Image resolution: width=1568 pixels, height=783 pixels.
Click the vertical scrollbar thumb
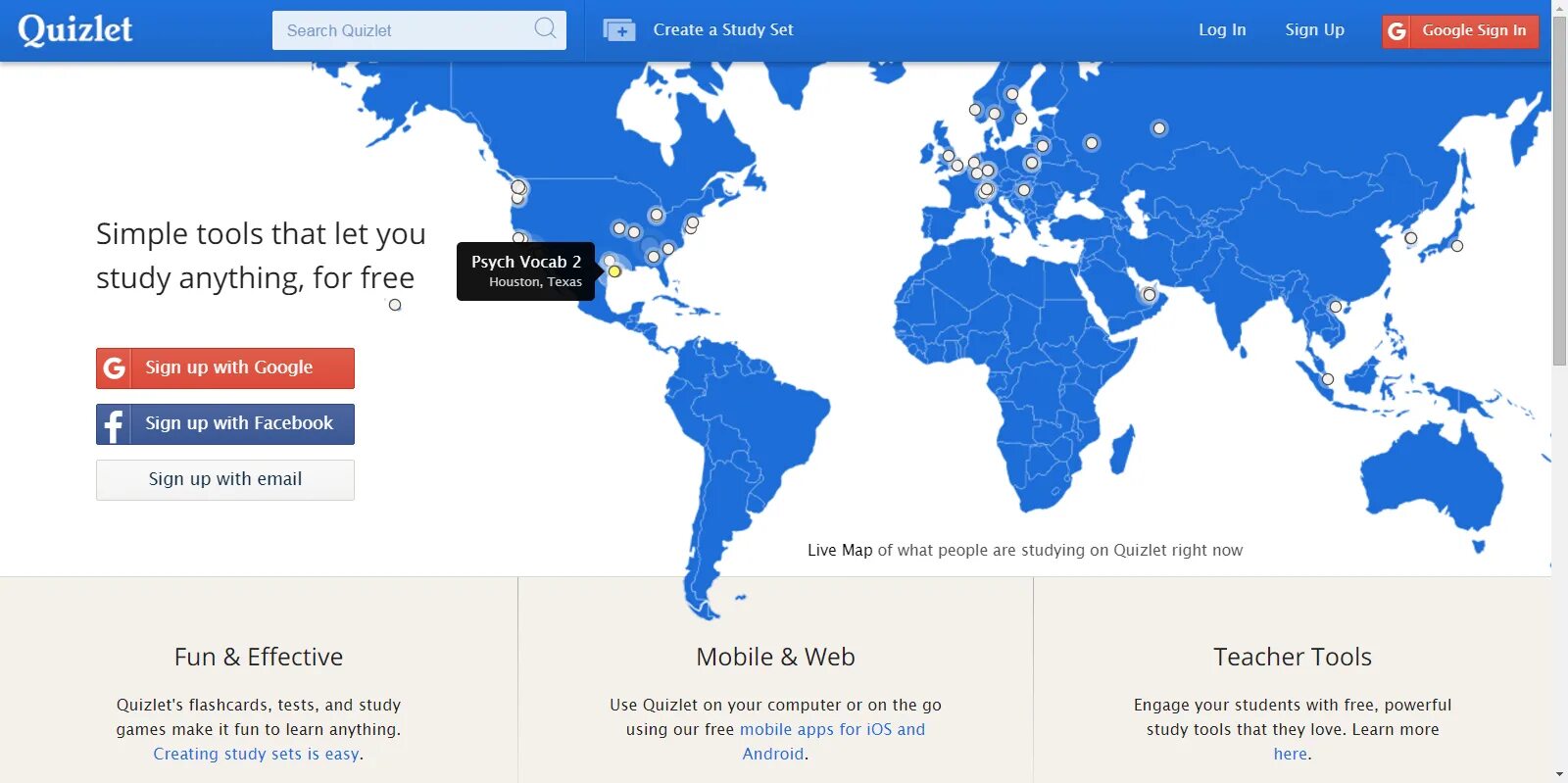click(x=1559, y=191)
